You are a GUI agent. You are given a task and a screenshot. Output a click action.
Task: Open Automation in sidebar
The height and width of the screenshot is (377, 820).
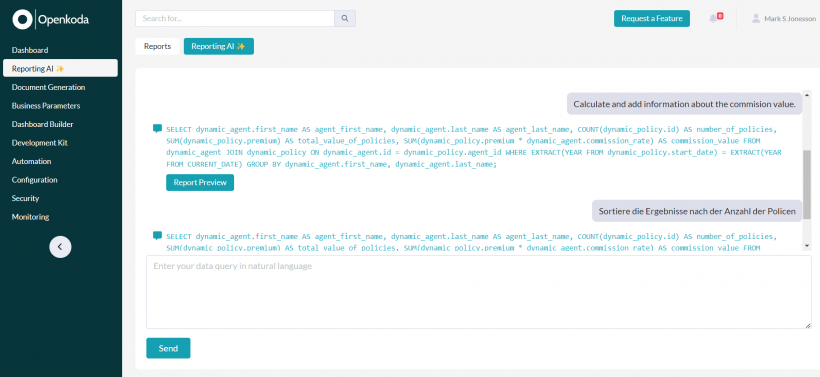click(31, 162)
